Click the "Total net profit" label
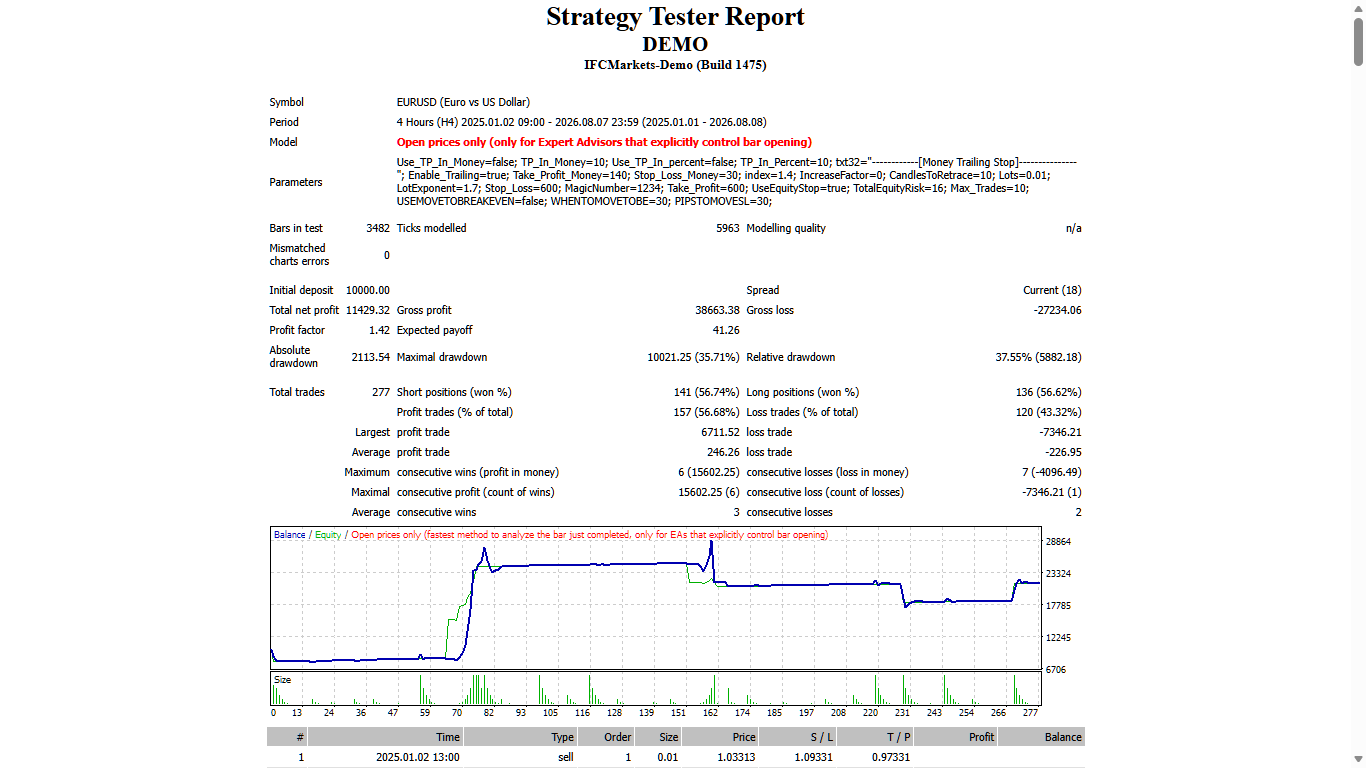This screenshot has width=1366, height=768. [304, 310]
